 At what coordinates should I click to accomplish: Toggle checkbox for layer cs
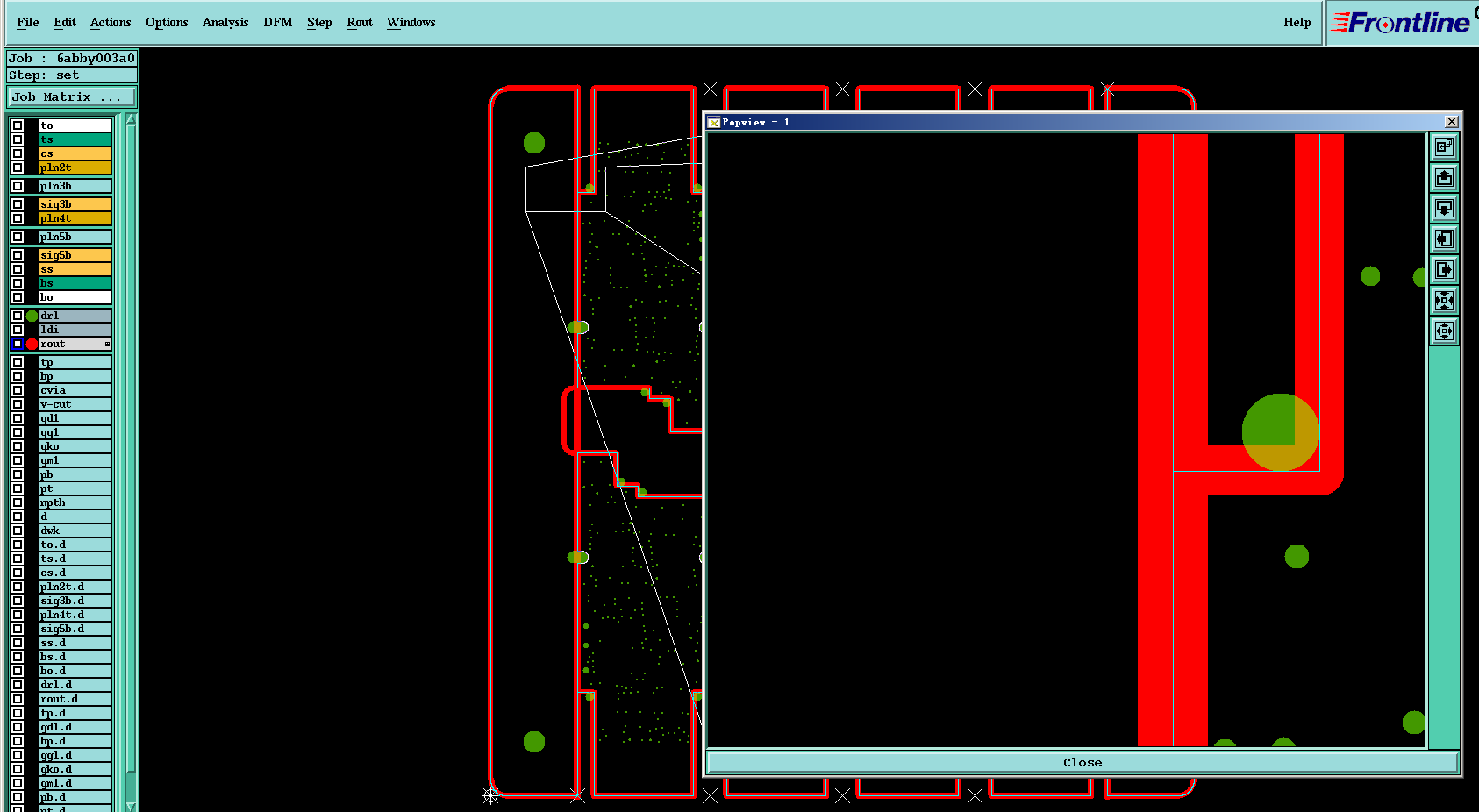[18, 153]
